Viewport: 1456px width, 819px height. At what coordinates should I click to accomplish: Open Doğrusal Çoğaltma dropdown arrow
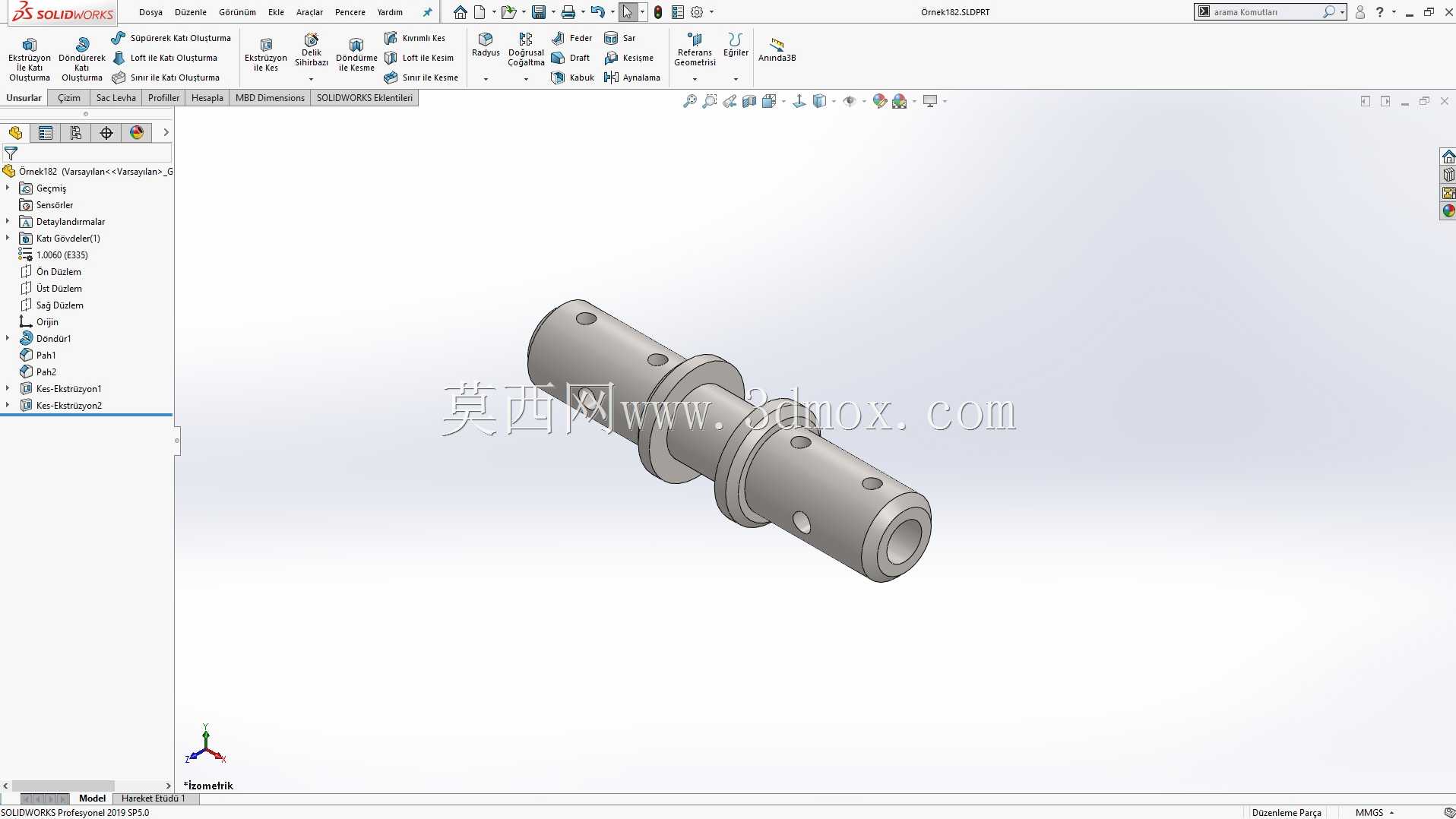pyautogui.click(x=526, y=79)
